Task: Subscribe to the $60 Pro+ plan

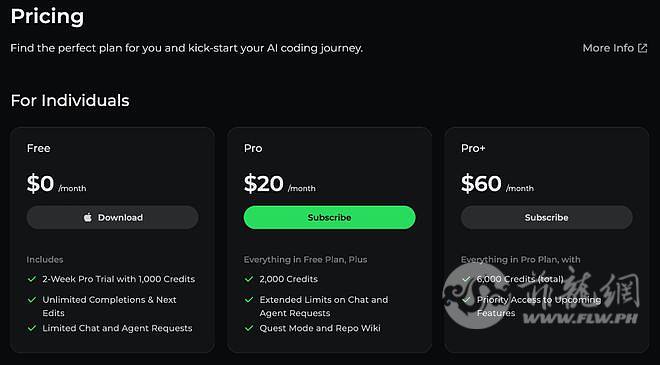Action: [x=547, y=218]
